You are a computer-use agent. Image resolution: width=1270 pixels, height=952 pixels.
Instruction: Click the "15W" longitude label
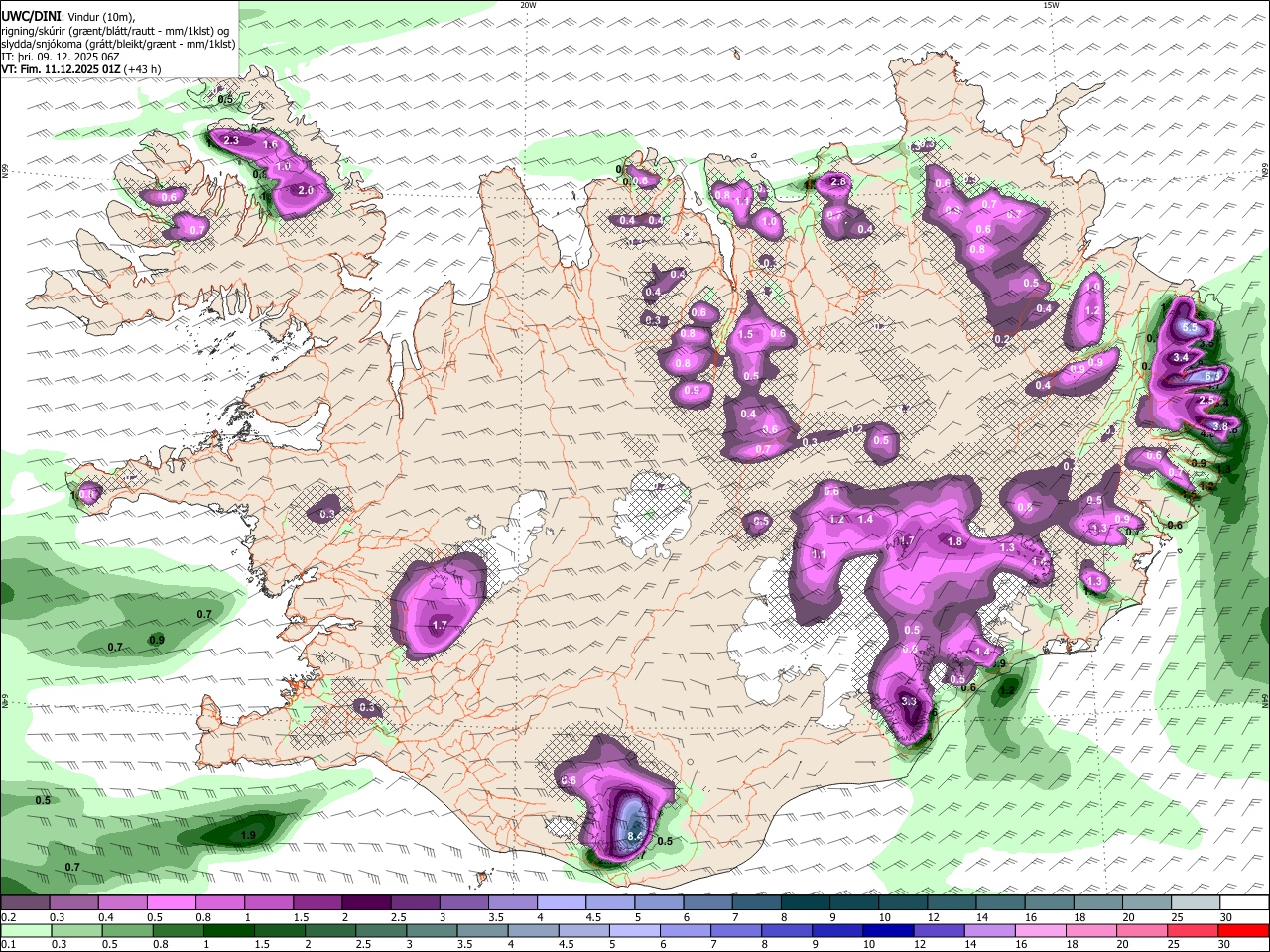pos(1051,5)
